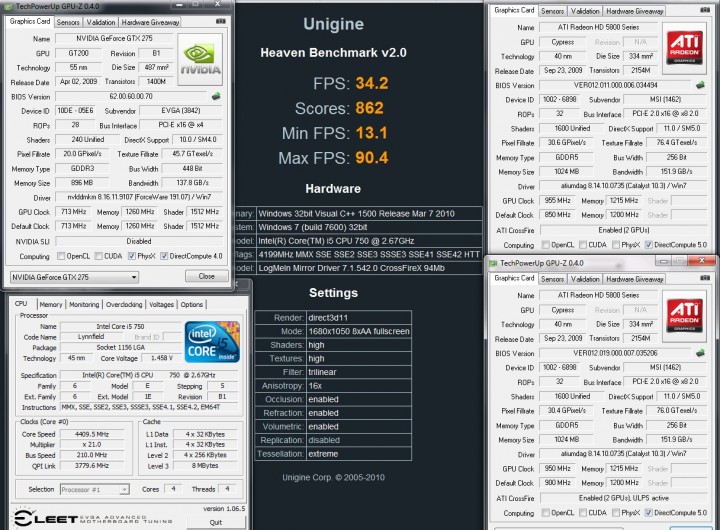
Task: Open the Sensors tab in the ATI window with ULPS active
Action: click(x=552, y=279)
